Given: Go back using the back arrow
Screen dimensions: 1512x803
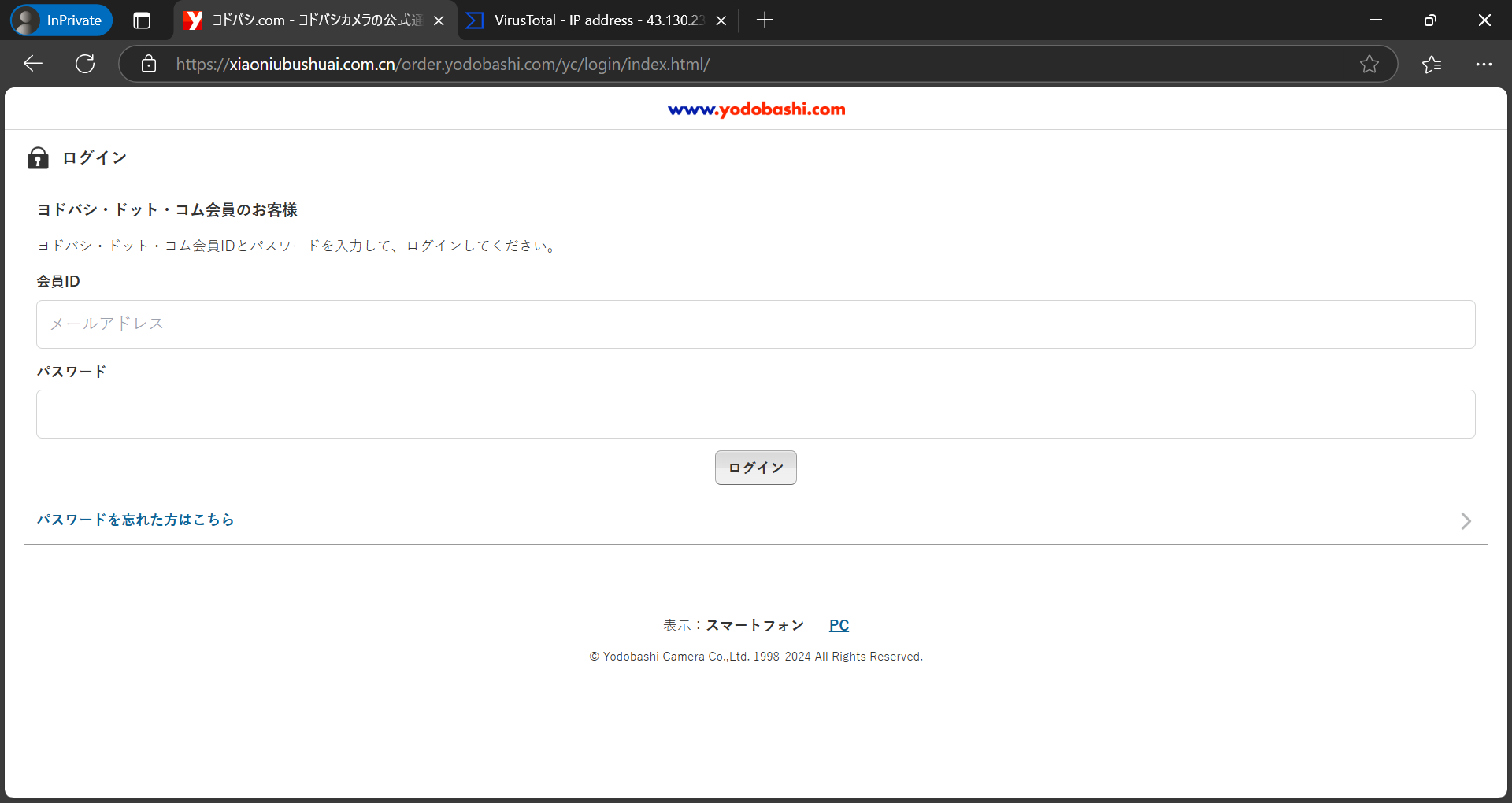Looking at the screenshot, I should 33,64.
